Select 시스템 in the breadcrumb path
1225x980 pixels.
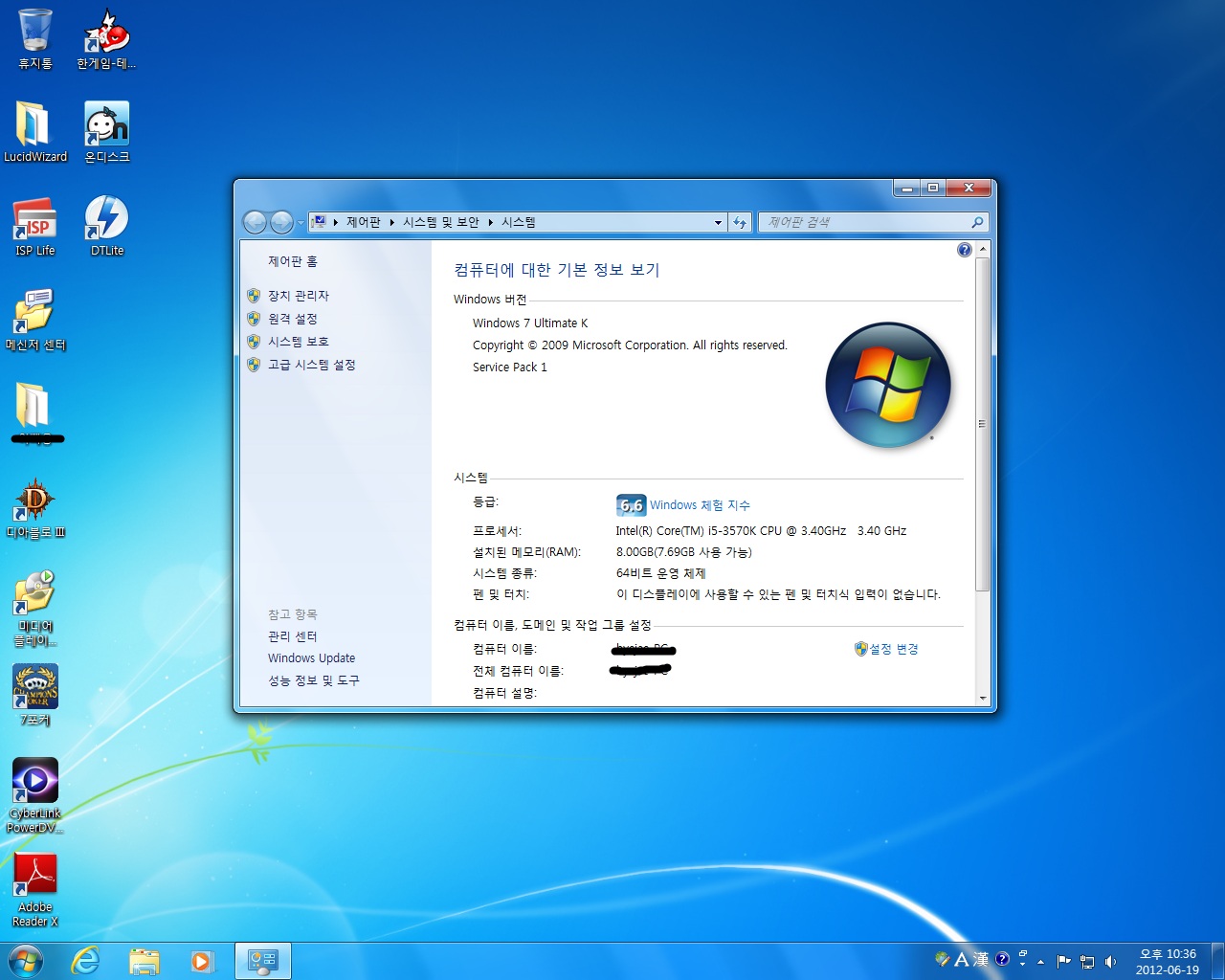[519, 222]
